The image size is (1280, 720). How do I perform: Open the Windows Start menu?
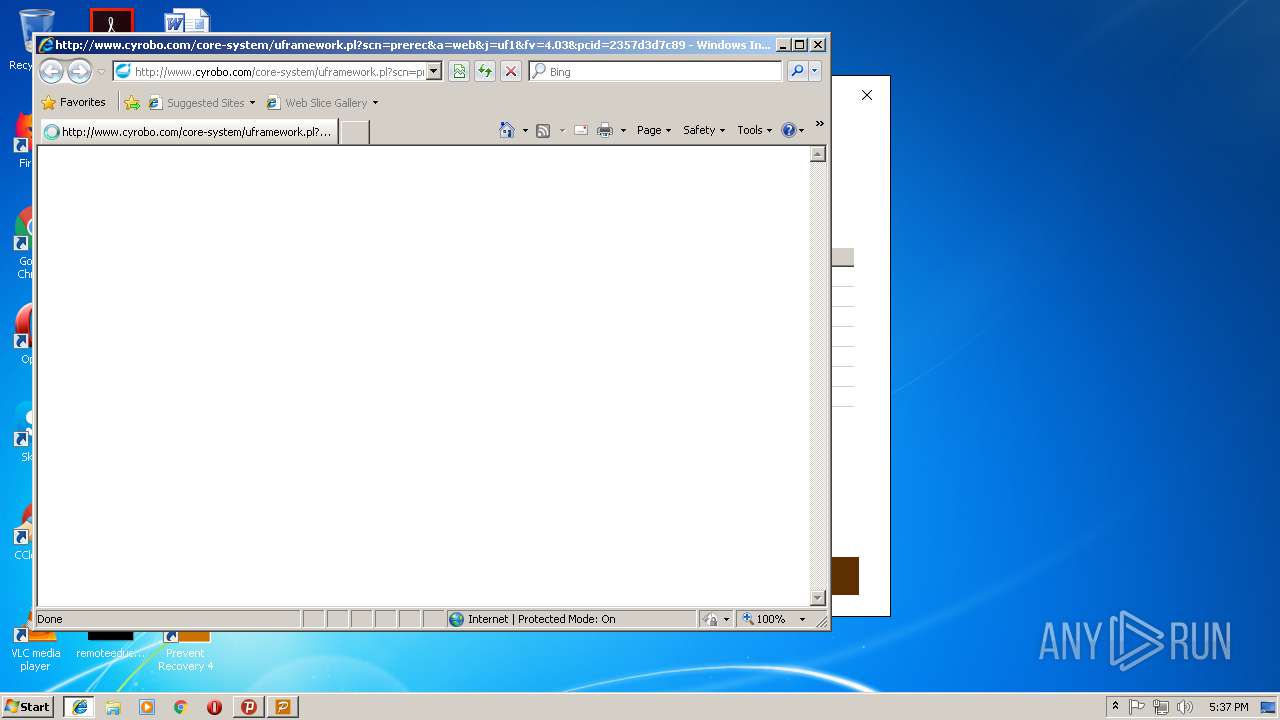coord(28,706)
